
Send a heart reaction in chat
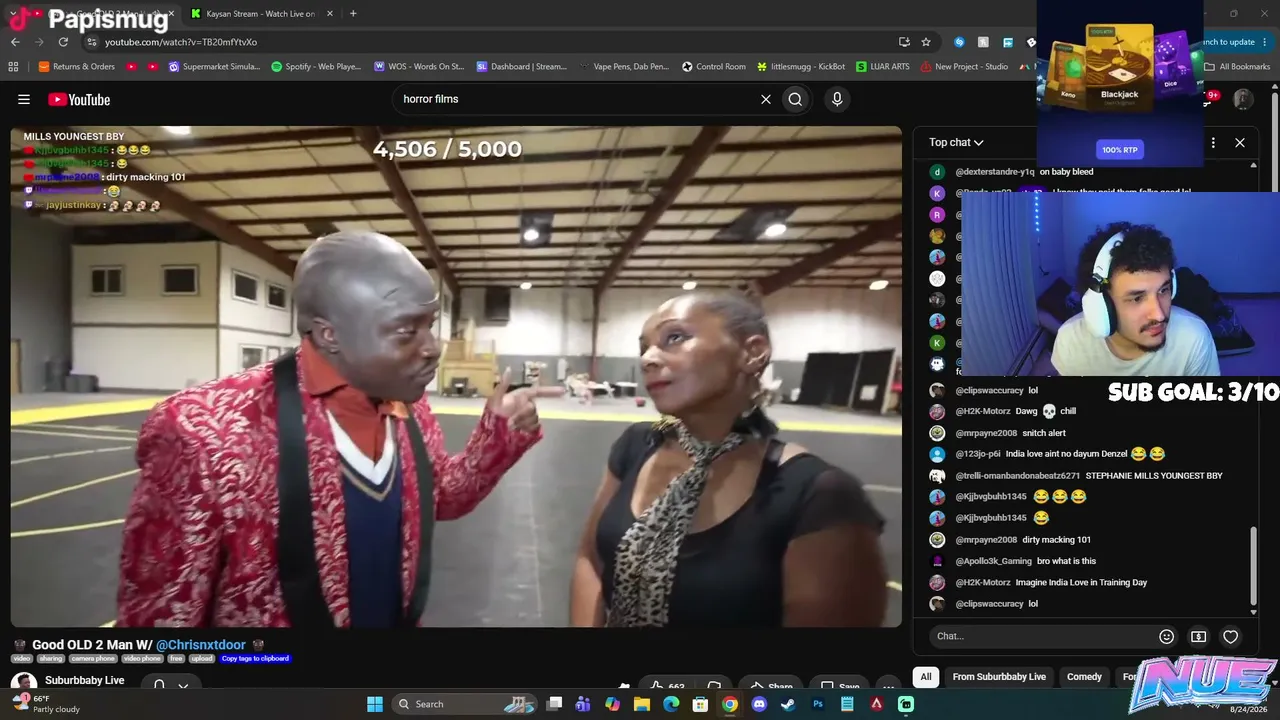coord(1231,636)
